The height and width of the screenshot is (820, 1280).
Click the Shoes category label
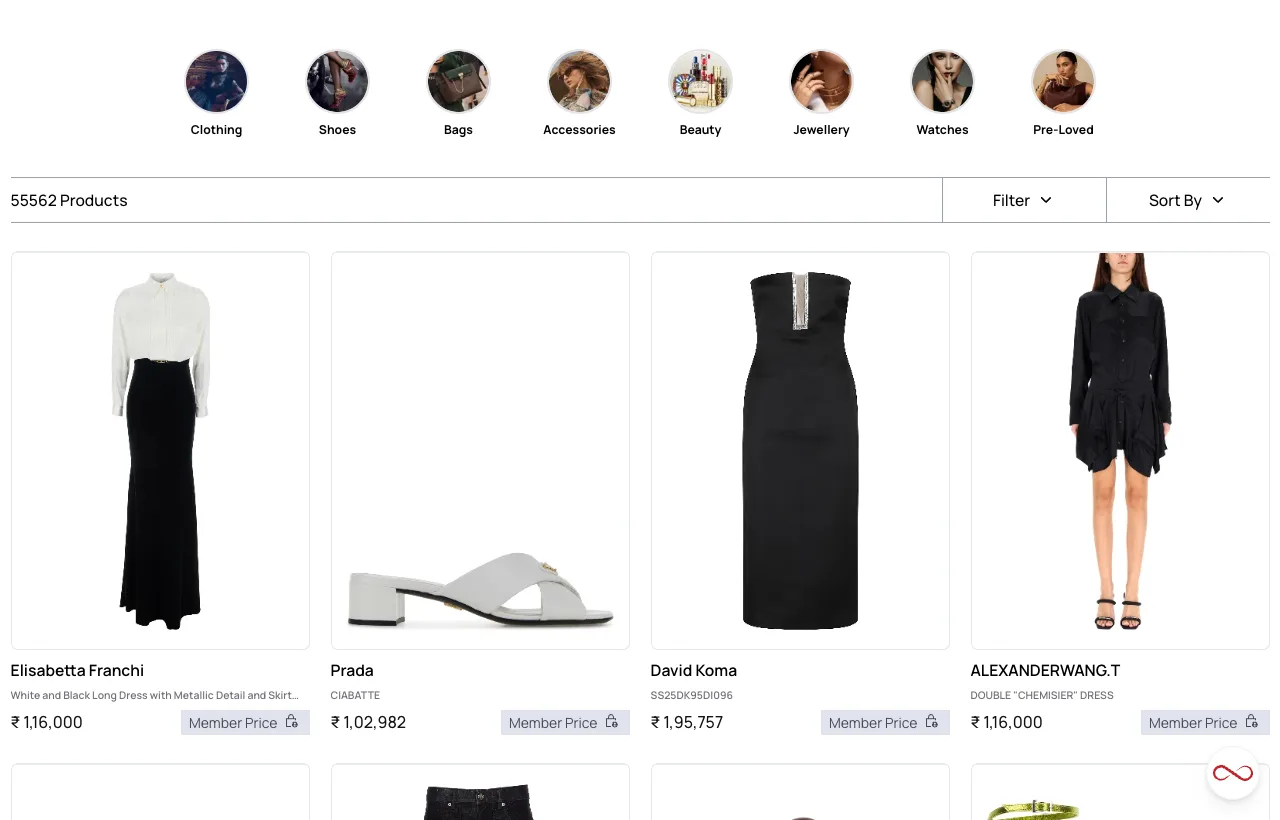click(337, 130)
